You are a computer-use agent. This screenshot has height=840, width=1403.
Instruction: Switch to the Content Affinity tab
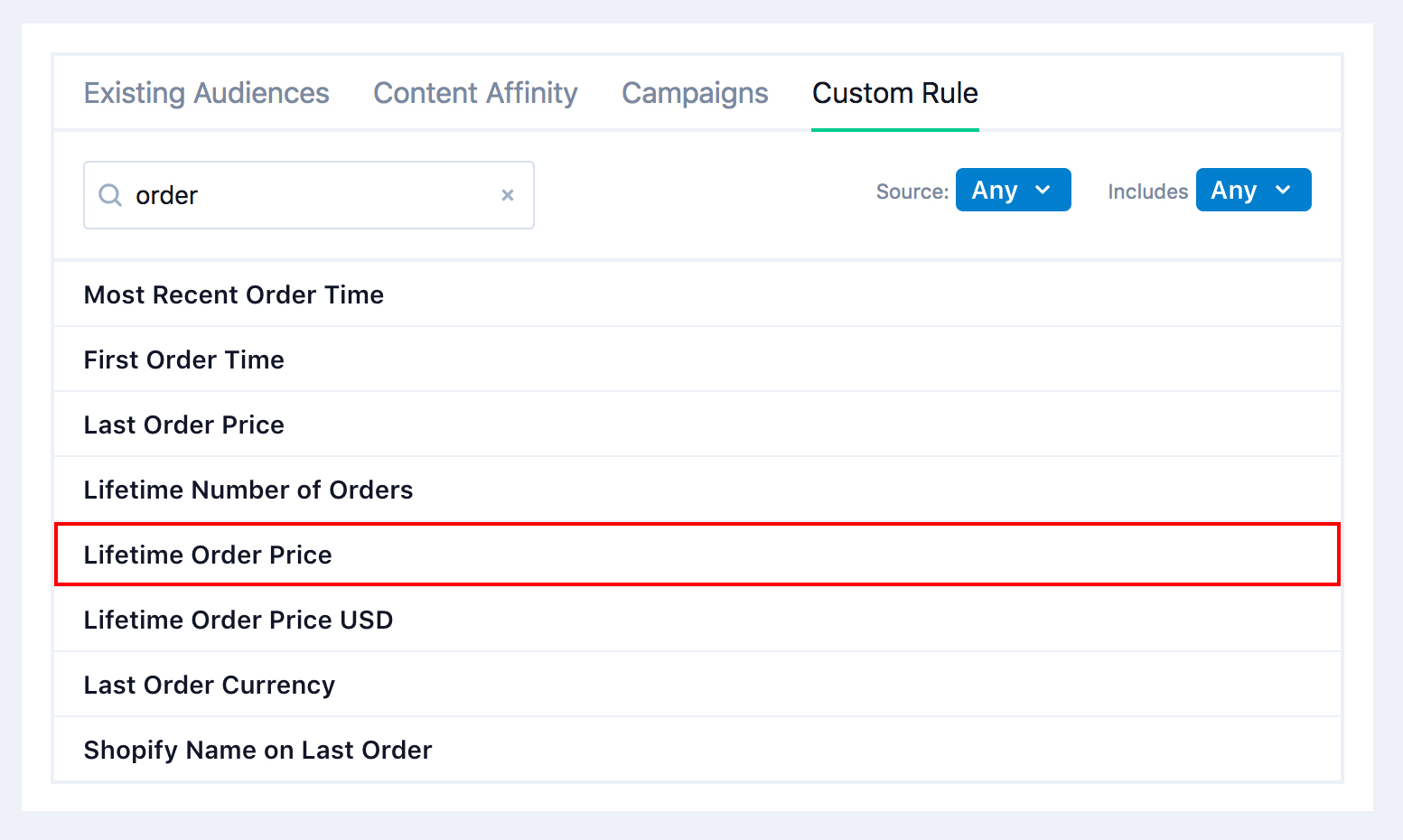[x=475, y=93]
